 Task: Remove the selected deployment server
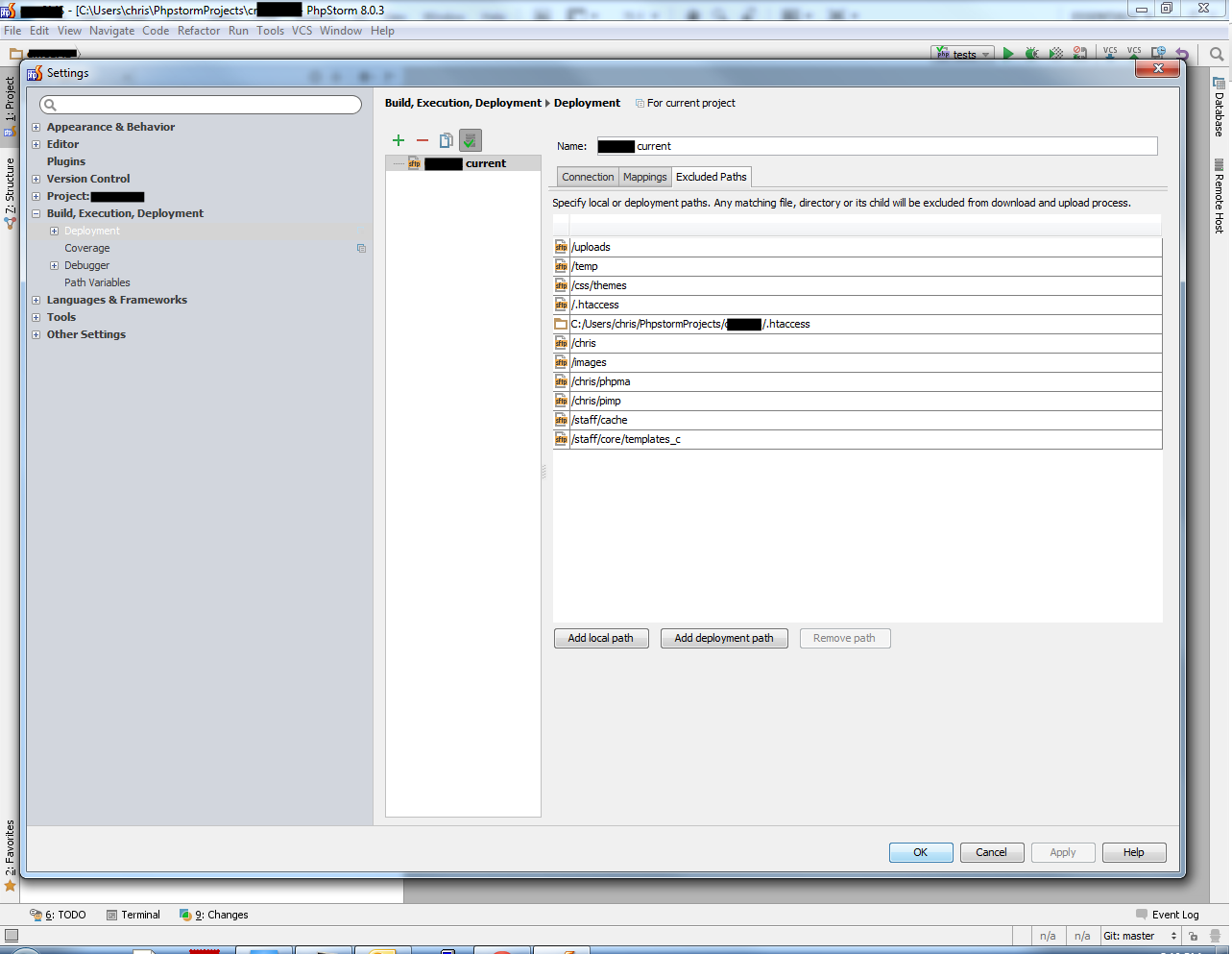(x=422, y=140)
